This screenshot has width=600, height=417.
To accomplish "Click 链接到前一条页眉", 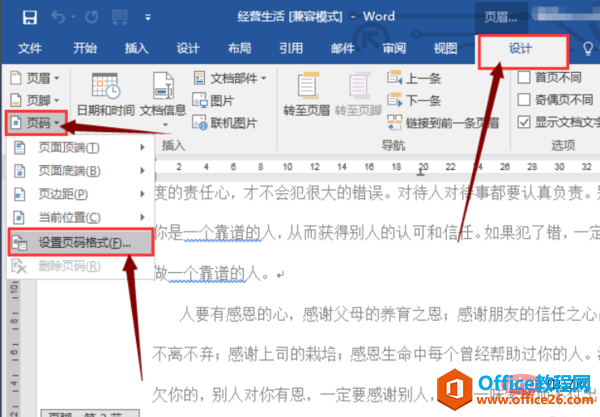I will click(443, 123).
